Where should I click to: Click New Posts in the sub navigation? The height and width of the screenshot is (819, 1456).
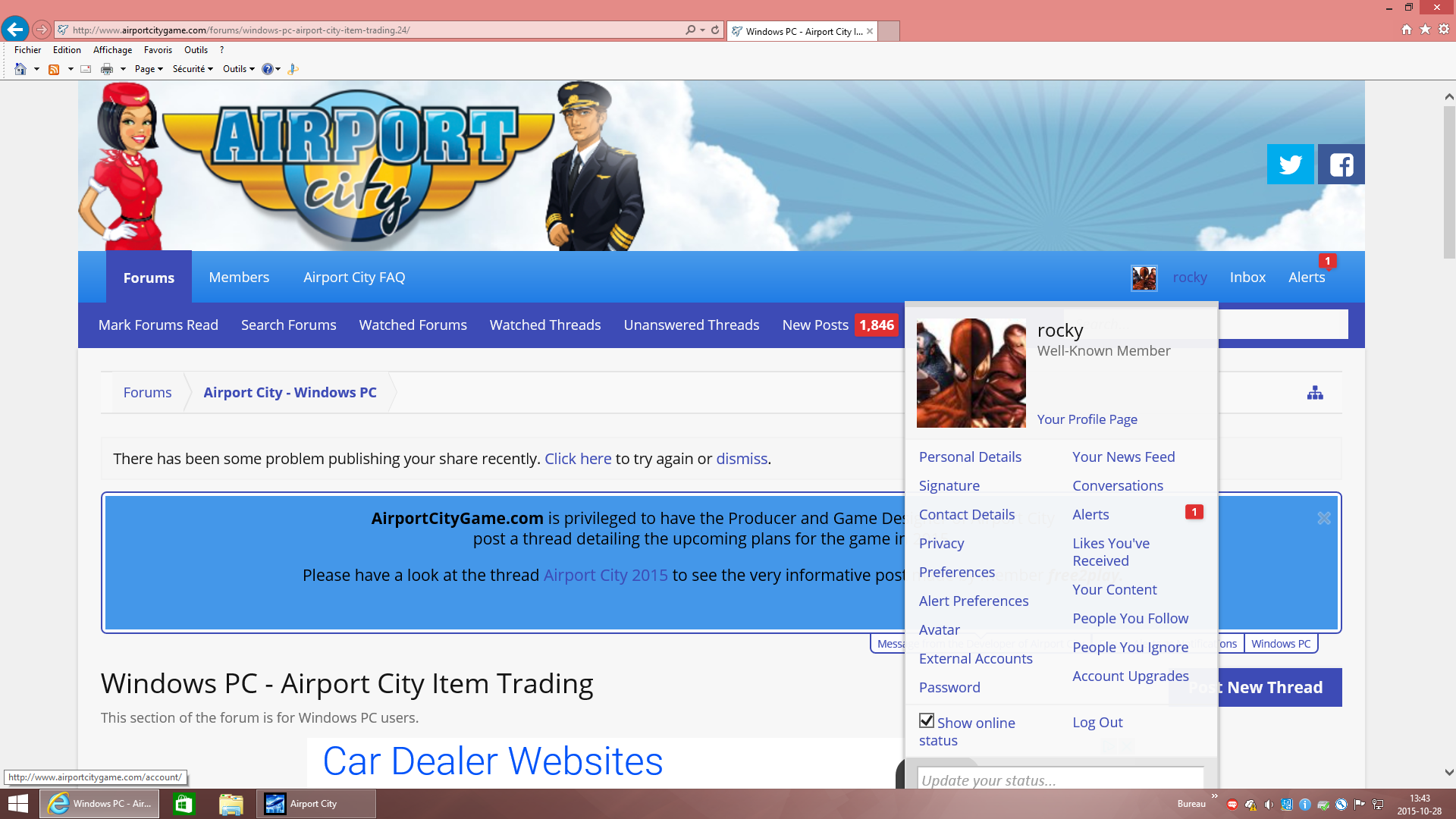point(815,325)
